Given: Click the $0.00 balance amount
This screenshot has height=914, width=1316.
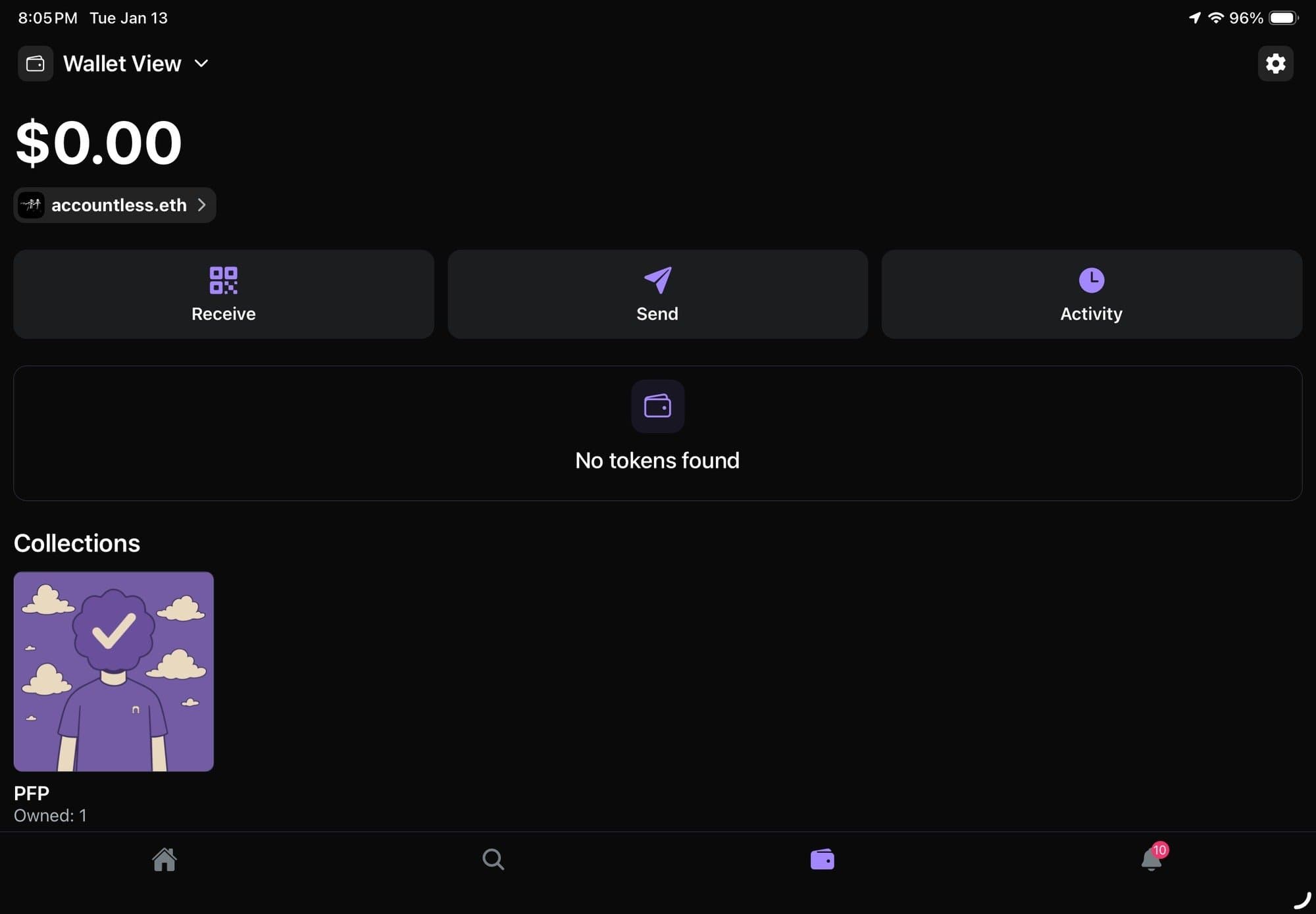Looking at the screenshot, I should (x=99, y=143).
